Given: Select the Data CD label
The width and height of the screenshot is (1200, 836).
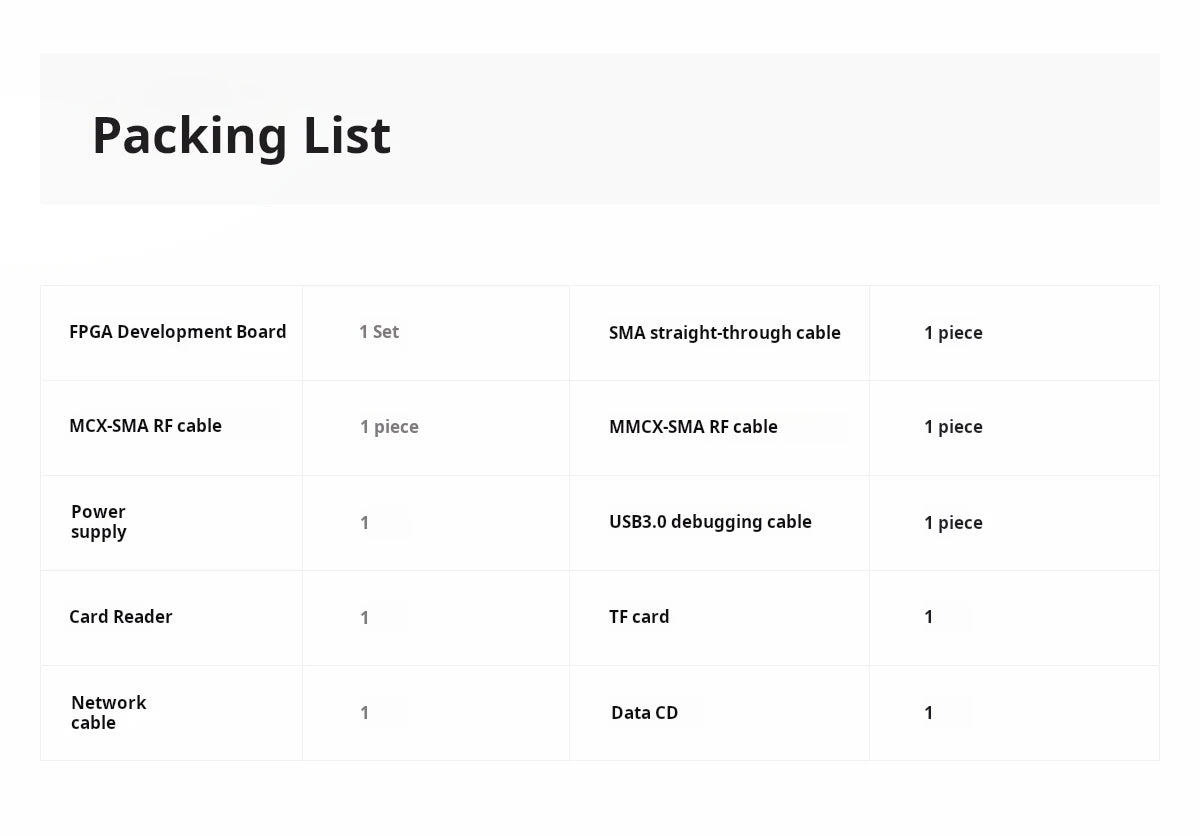Looking at the screenshot, I should (x=645, y=713).
